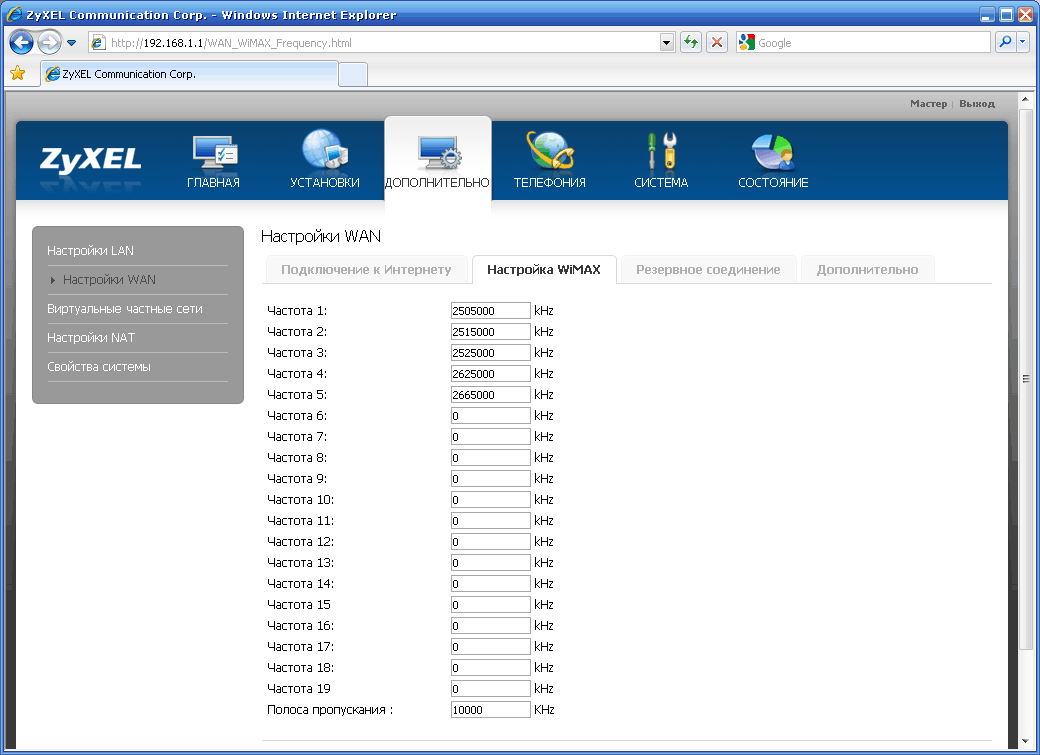This screenshot has height=755, width=1040.
Task: Open the СОСТОЯНИЕ status icon
Action: [x=773, y=153]
